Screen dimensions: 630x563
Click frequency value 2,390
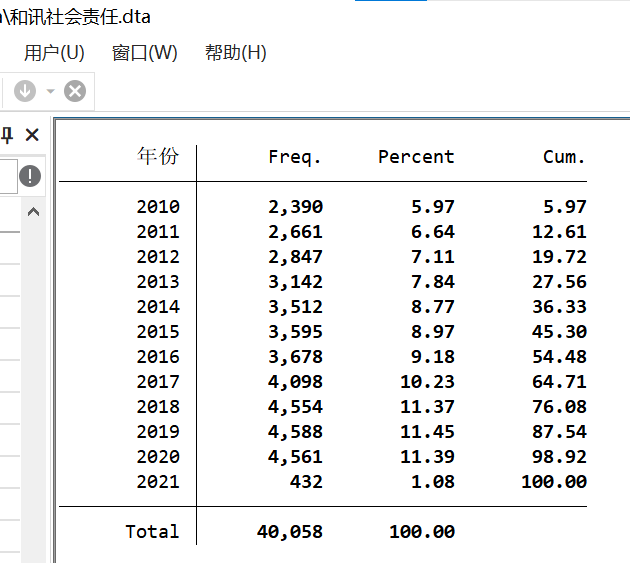pyautogui.click(x=295, y=207)
